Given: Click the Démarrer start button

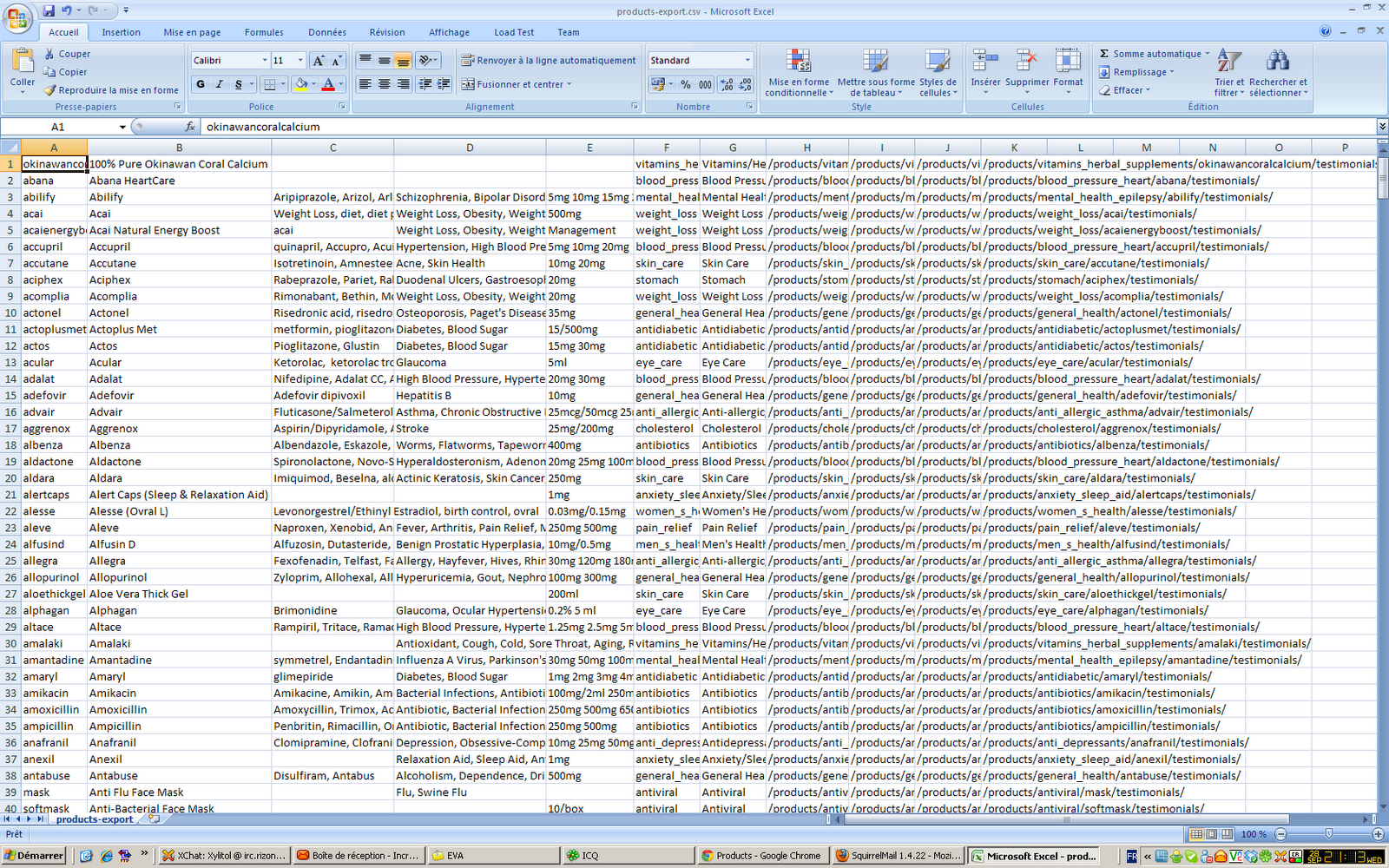Looking at the screenshot, I should (35, 856).
